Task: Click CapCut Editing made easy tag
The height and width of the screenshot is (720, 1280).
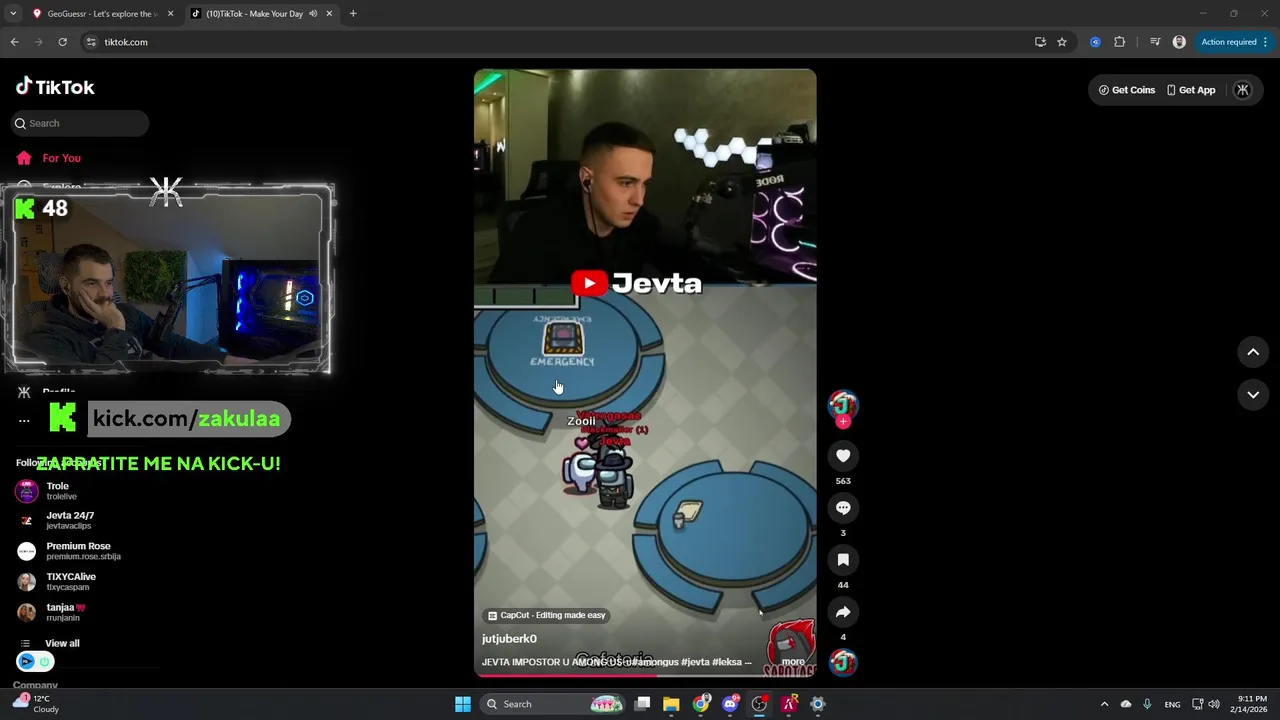Action: pyautogui.click(x=546, y=615)
